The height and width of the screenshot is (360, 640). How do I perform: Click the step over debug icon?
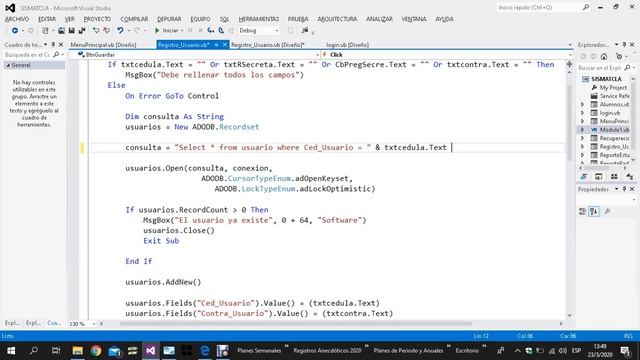[221, 31]
